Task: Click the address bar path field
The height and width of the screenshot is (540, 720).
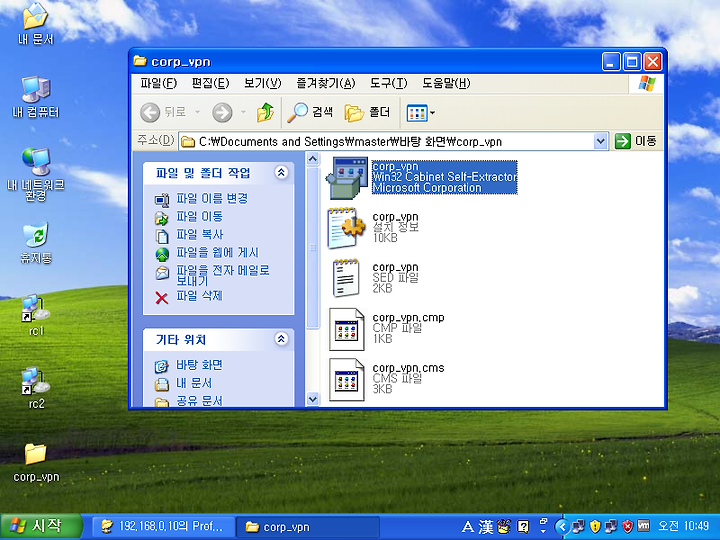Action: tap(386, 141)
